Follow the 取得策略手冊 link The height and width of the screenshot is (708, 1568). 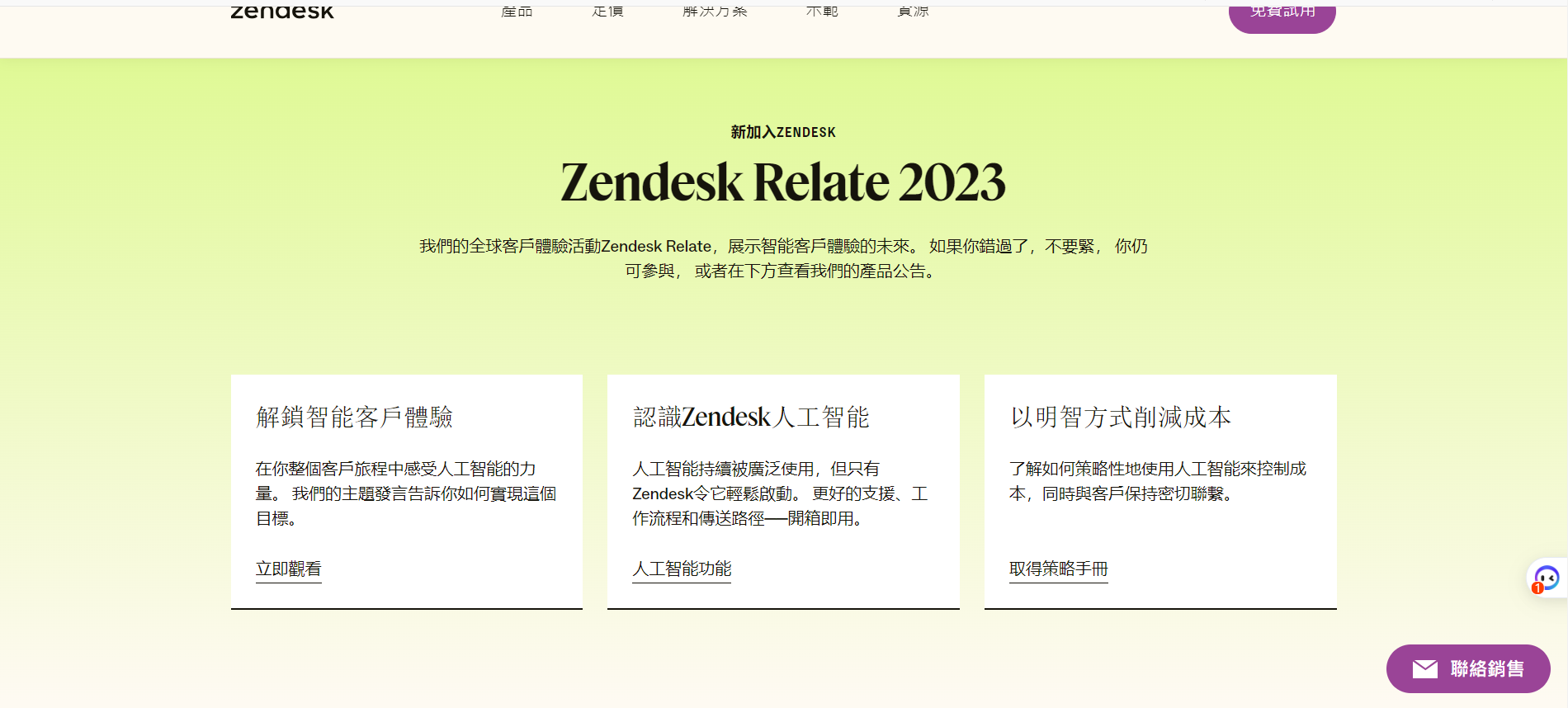1059,569
